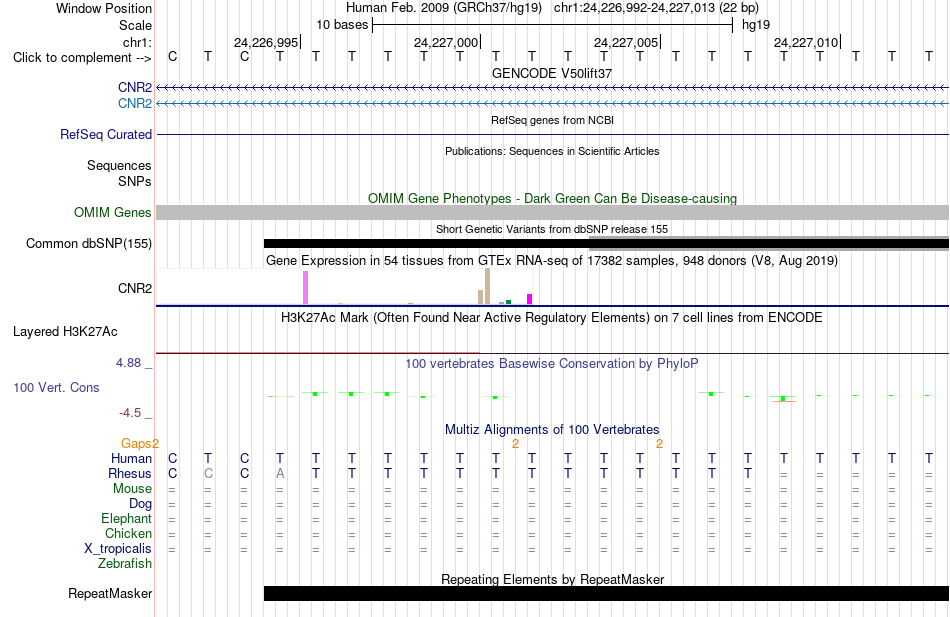950x617 pixels.
Task: Click the "Gene Expression in 54 tissues" GTEx title
Action: (552, 261)
